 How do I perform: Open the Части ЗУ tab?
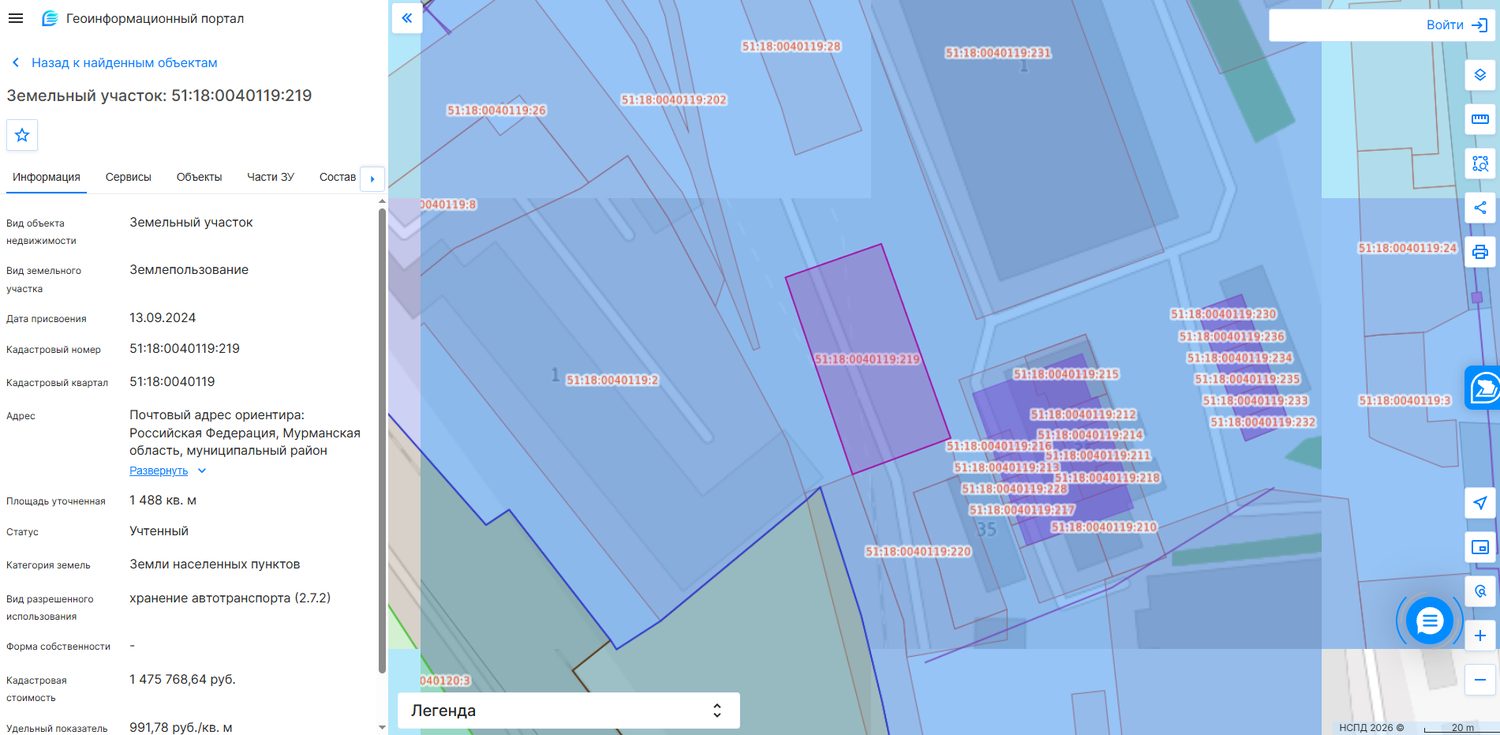[271, 177]
